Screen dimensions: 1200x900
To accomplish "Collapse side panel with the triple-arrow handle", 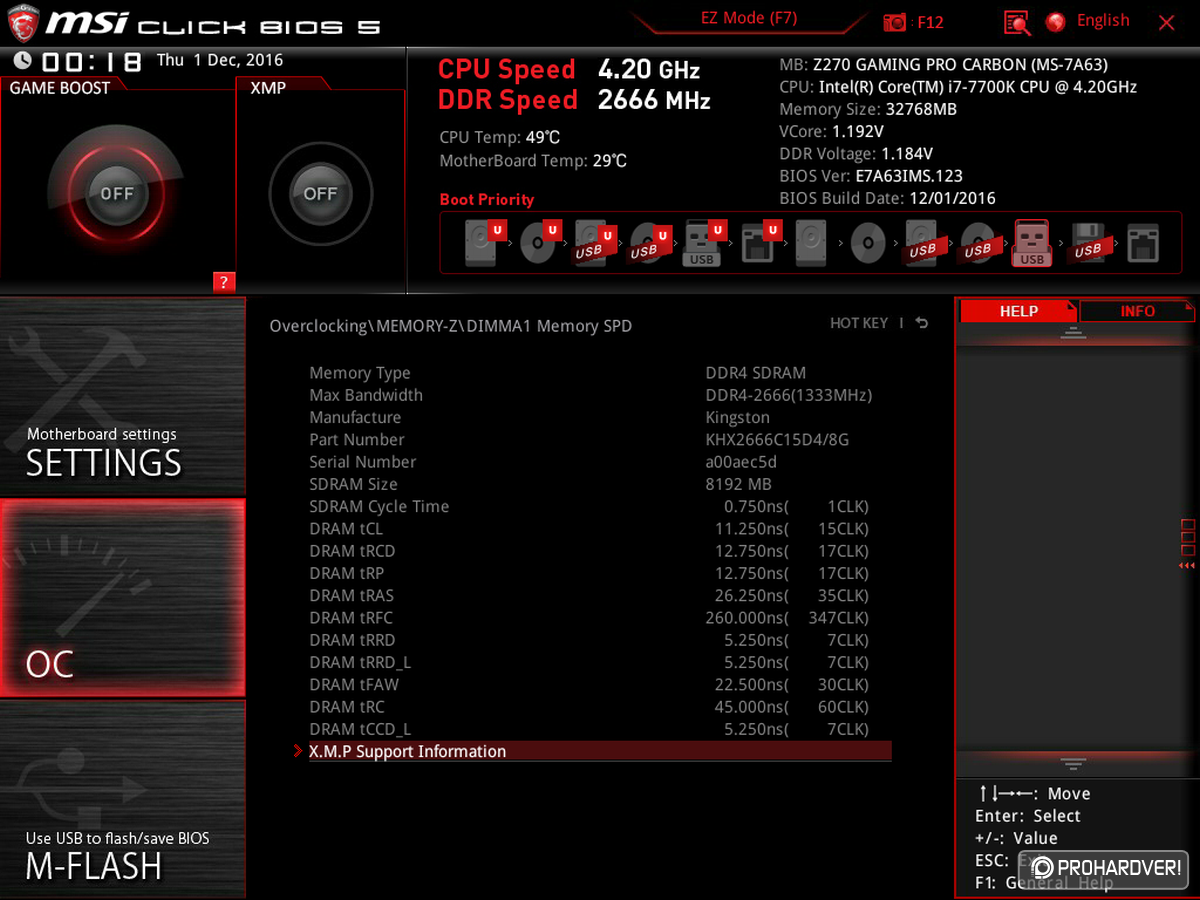I will point(1187,566).
